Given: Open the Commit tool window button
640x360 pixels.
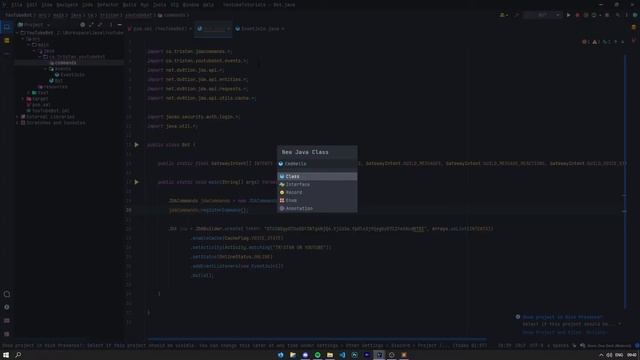Looking at the screenshot, I should tap(7, 40).
